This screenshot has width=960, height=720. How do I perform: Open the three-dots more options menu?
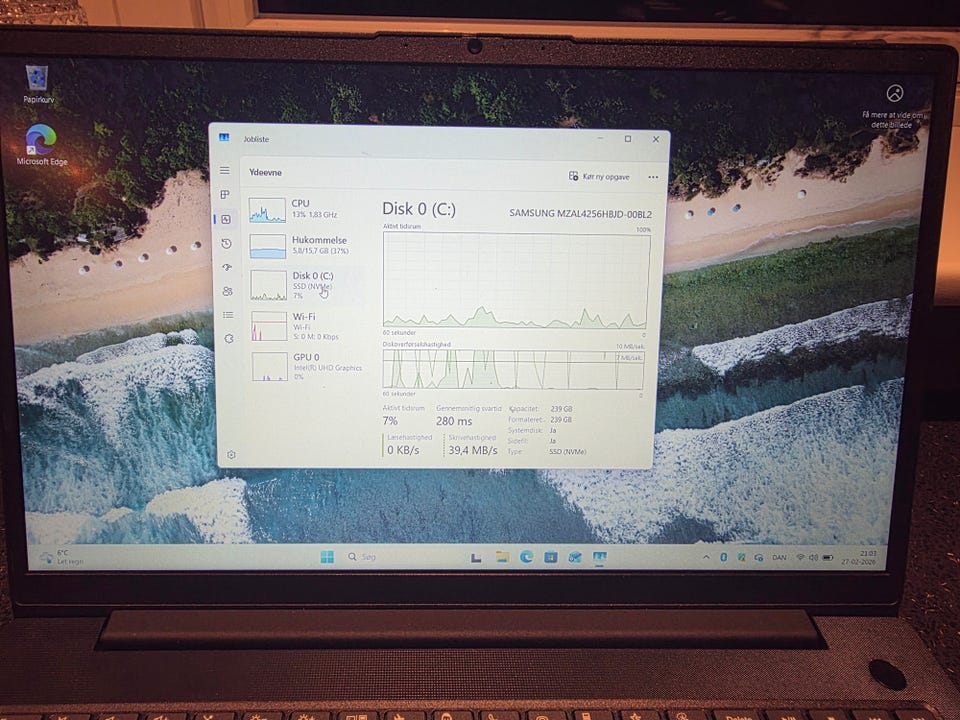coord(653,177)
